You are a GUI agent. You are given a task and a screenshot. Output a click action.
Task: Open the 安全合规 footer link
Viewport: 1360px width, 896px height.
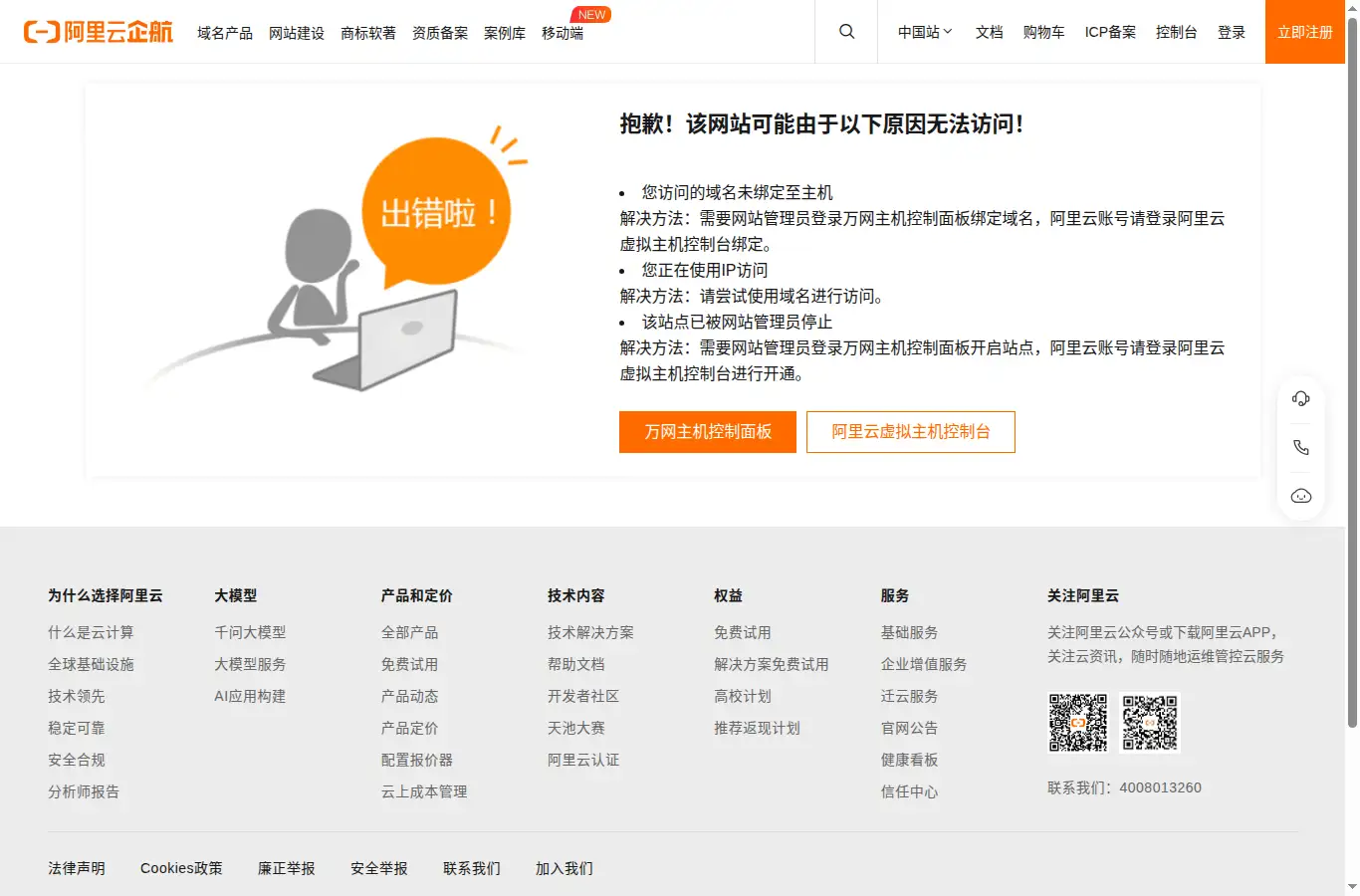[x=77, y=760]
